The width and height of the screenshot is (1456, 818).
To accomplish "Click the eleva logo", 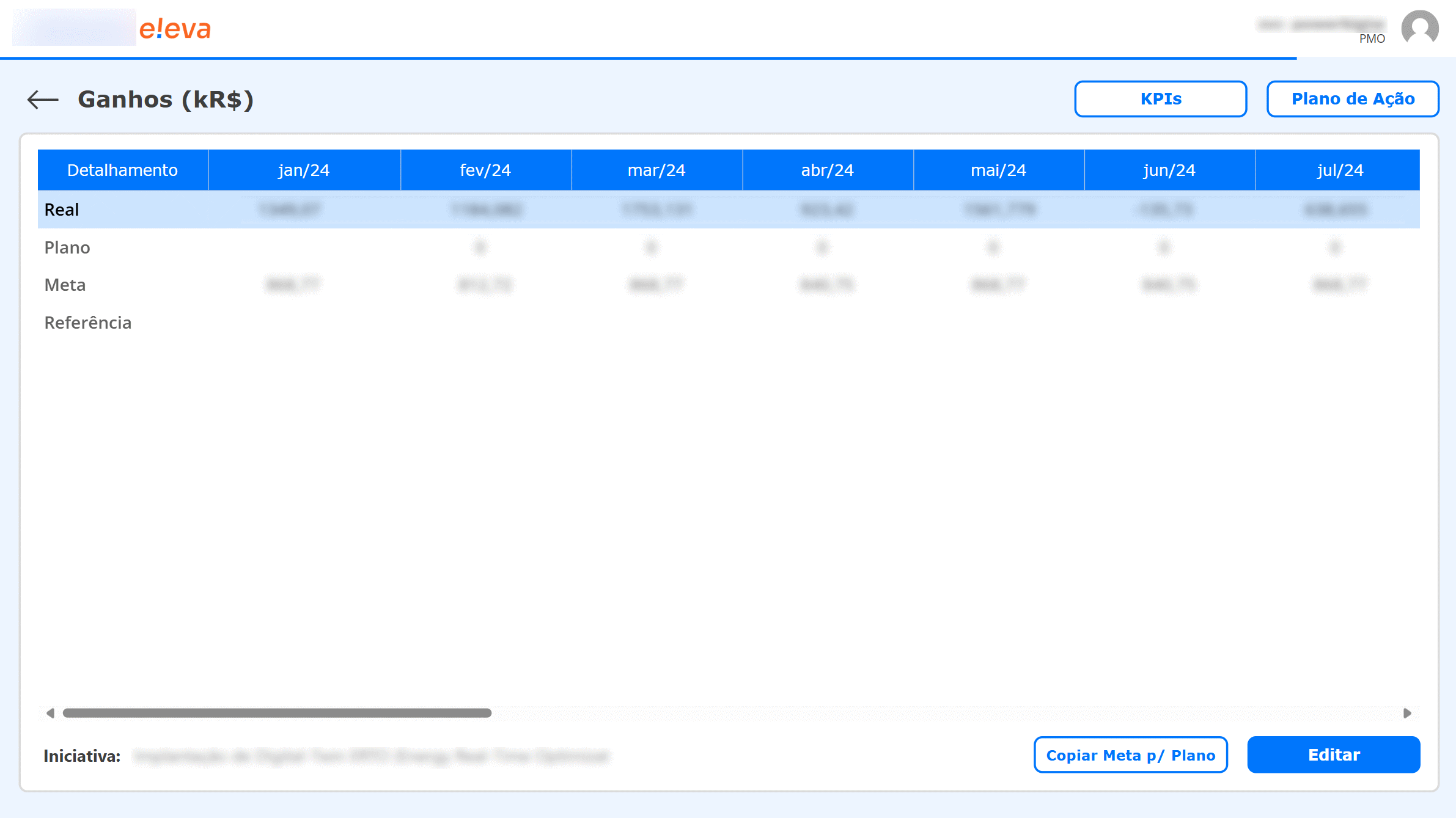I will pyautogui.click(x=175, y=27).
